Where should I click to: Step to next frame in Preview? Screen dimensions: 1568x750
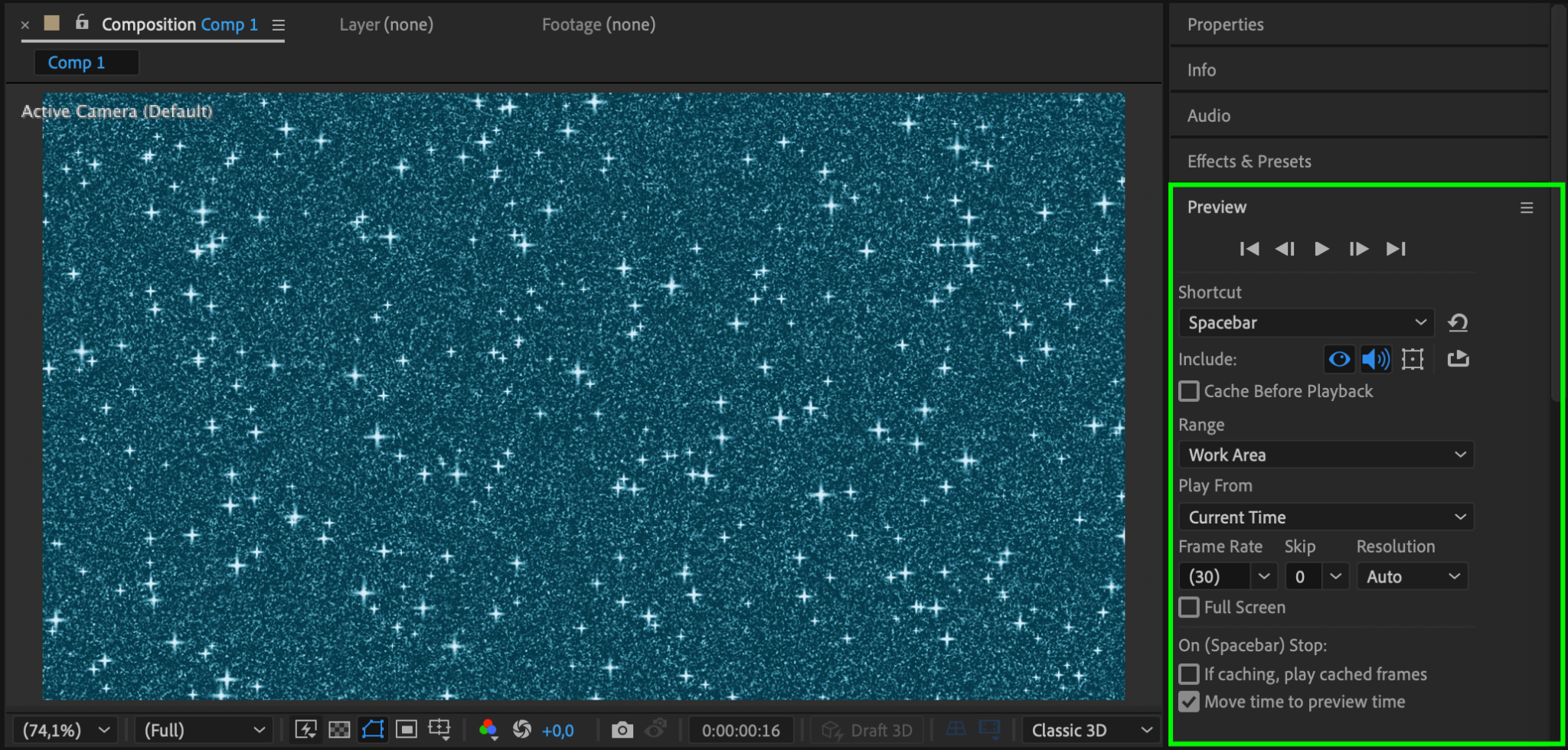(1358, 249)
